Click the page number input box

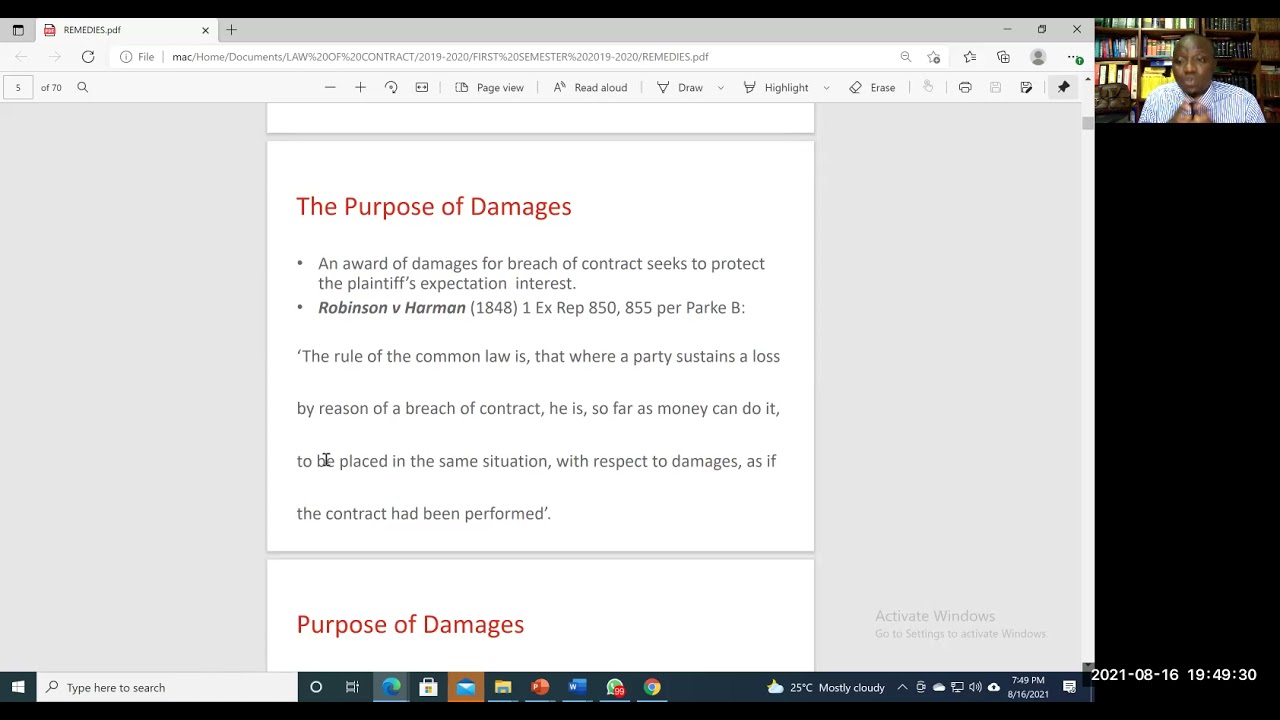click(x=18, y=88)
